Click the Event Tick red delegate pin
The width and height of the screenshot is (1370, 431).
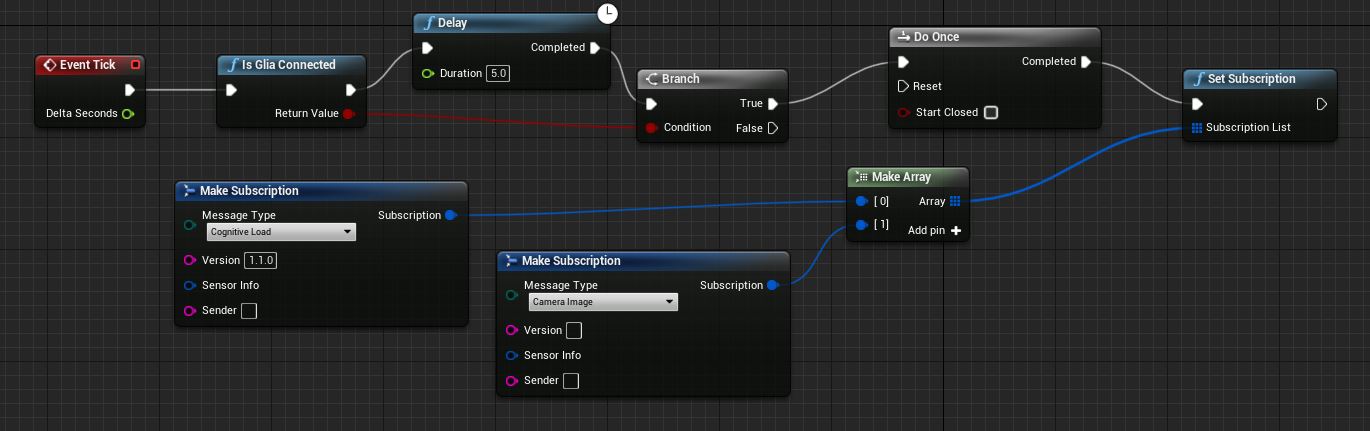(136, 65)
